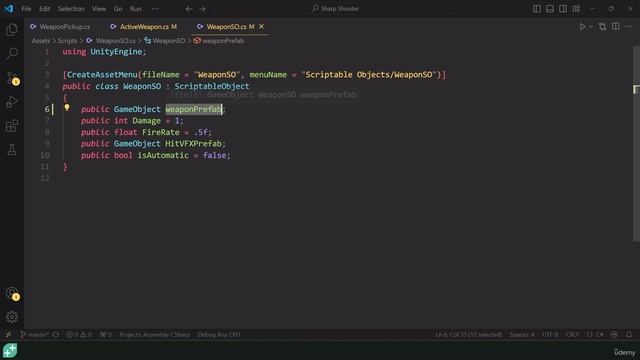
Task: Click the UTF-8 encoding indicator
Action: click(x=550, y=334)
